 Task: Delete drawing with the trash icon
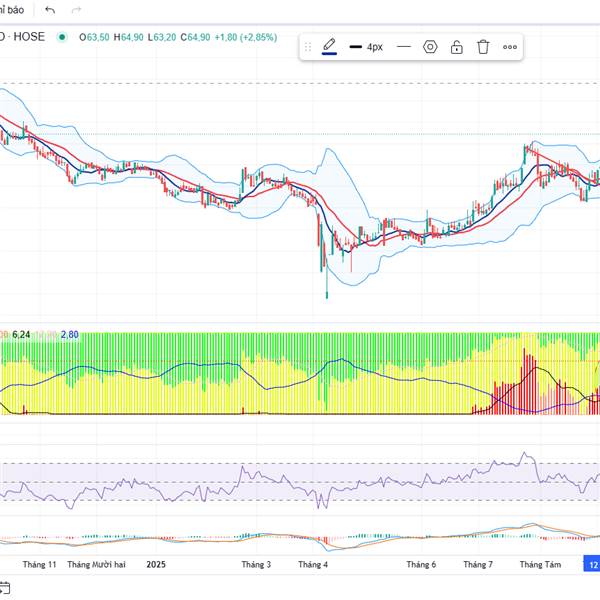coord(483,47)
